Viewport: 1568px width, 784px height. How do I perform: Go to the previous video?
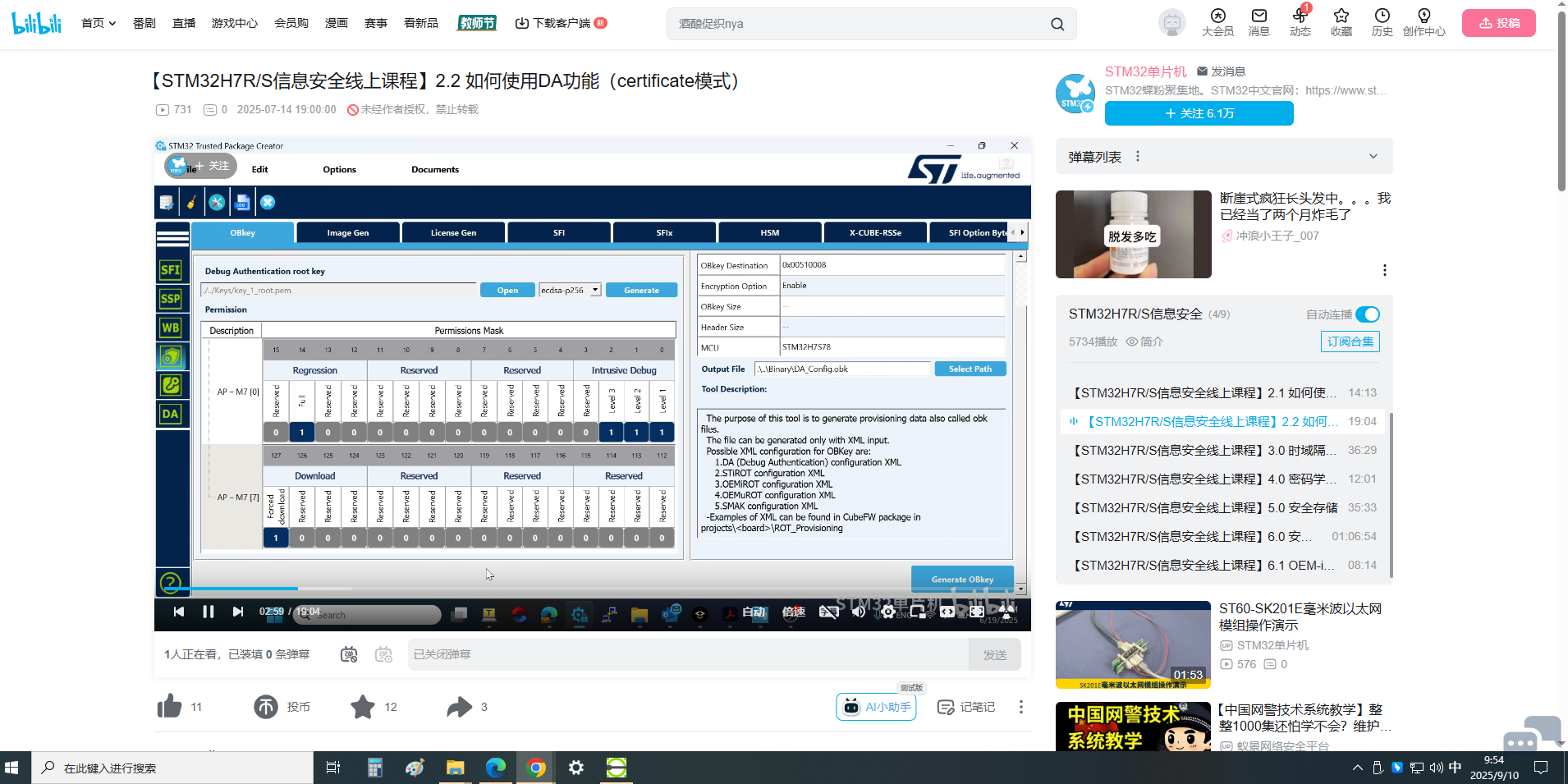click(x=179, y=612)
